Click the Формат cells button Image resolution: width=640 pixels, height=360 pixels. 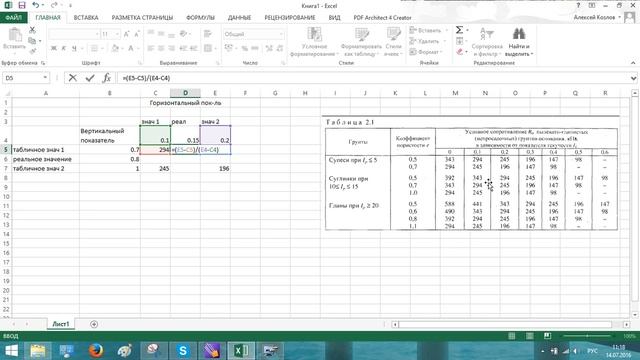[x=427, y=52]
